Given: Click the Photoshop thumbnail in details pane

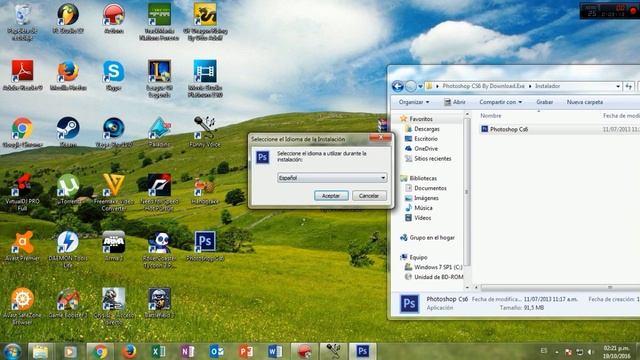Looking at the screenshot, I should click(409, 304).
